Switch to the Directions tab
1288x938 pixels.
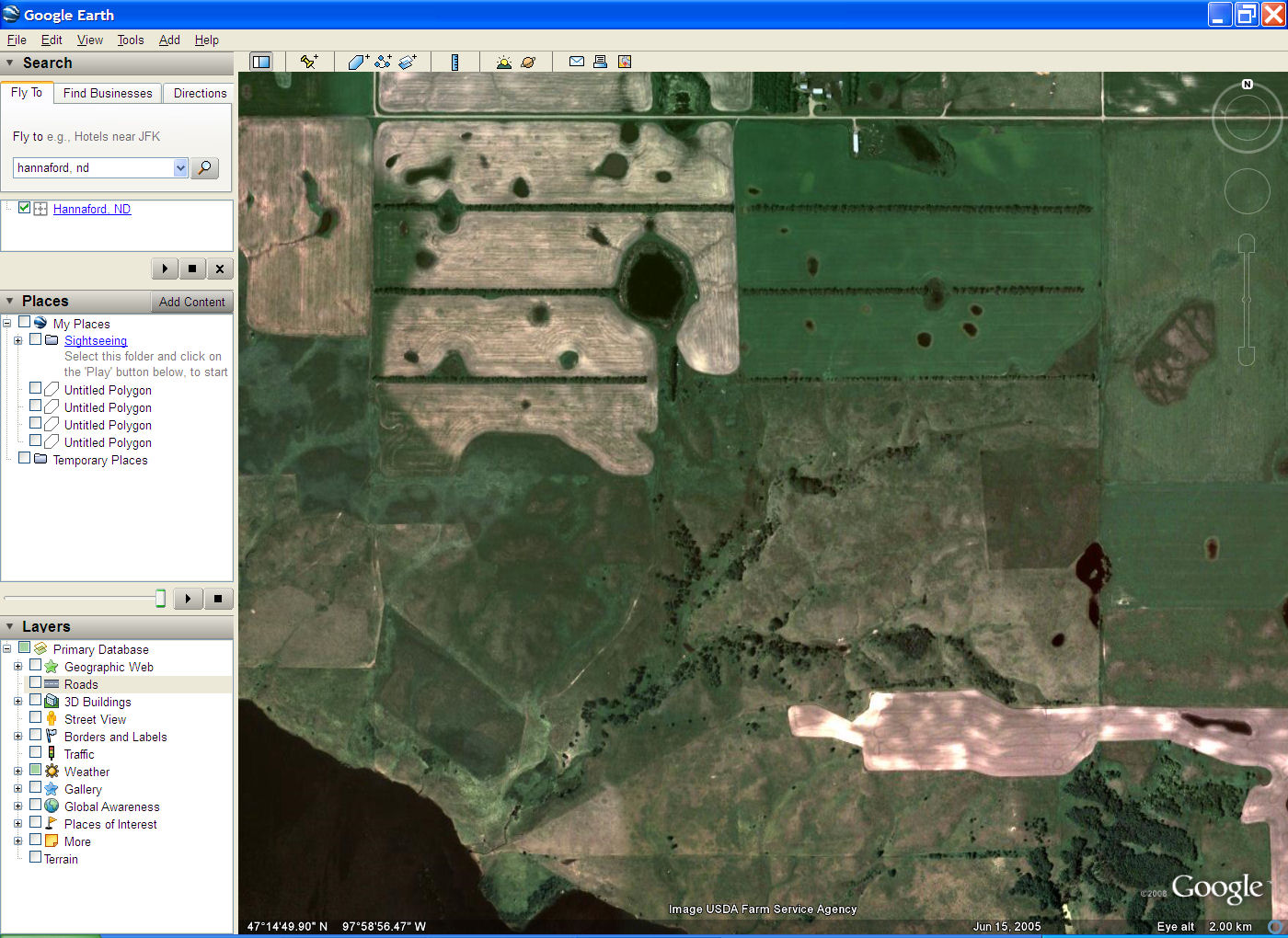click(x=200, y=93)
